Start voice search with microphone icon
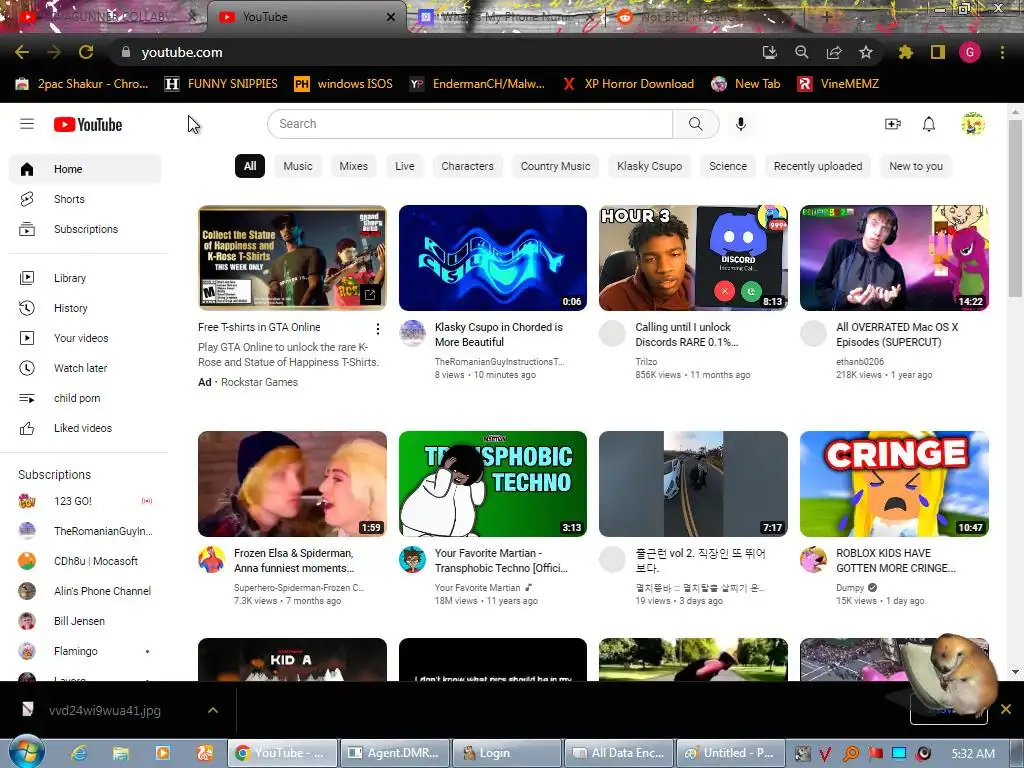Viewport: 1024px width, 768px height. (x=741, y=124)
